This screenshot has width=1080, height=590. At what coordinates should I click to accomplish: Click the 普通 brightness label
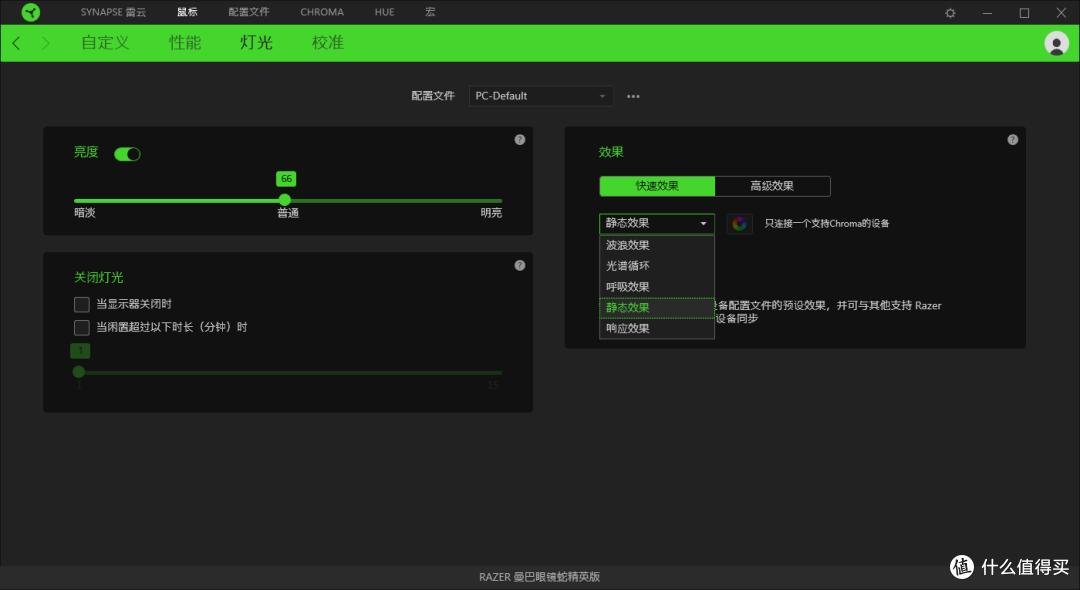[x=288, y=213]
